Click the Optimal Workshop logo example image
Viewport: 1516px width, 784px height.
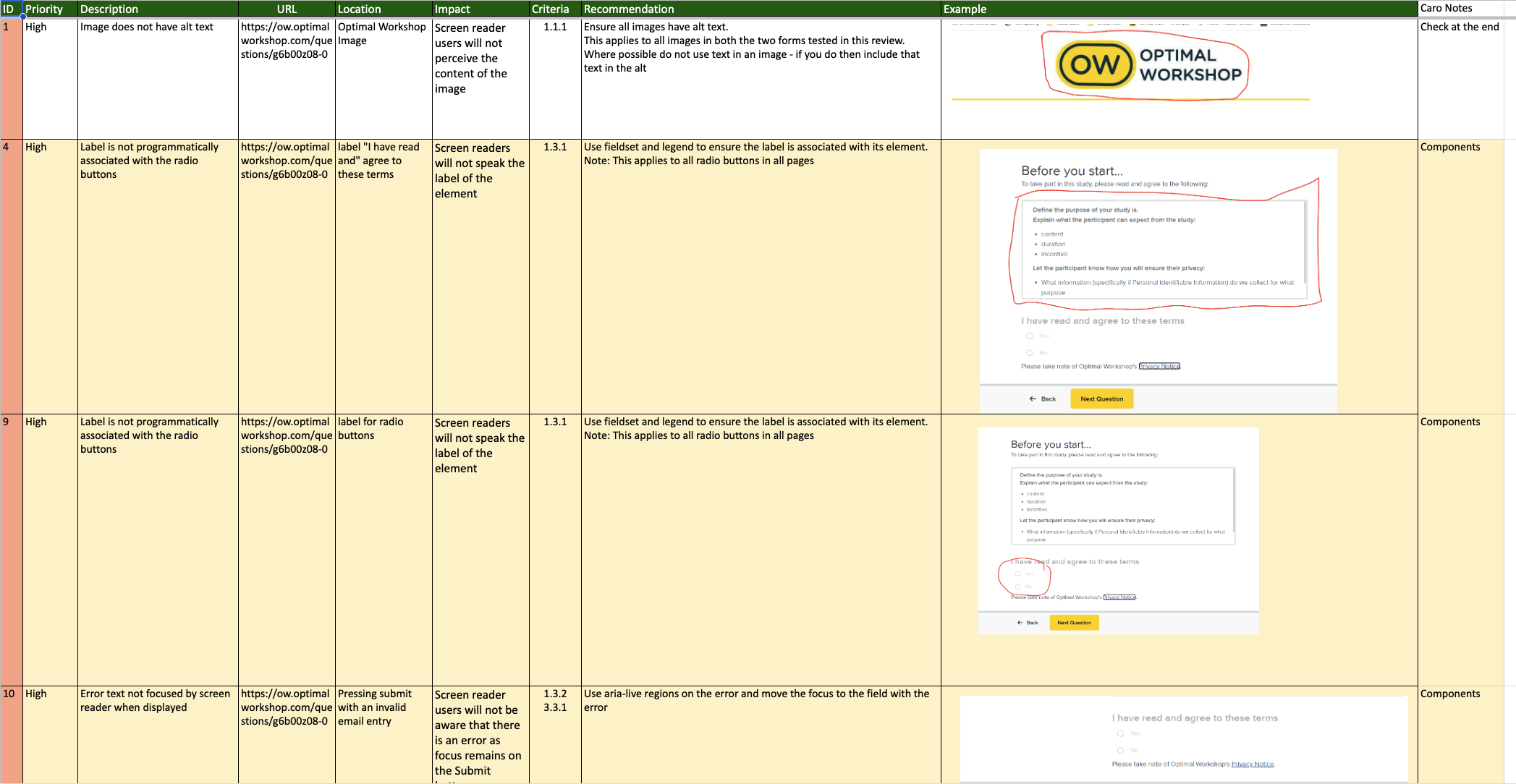click(1131, 62)
